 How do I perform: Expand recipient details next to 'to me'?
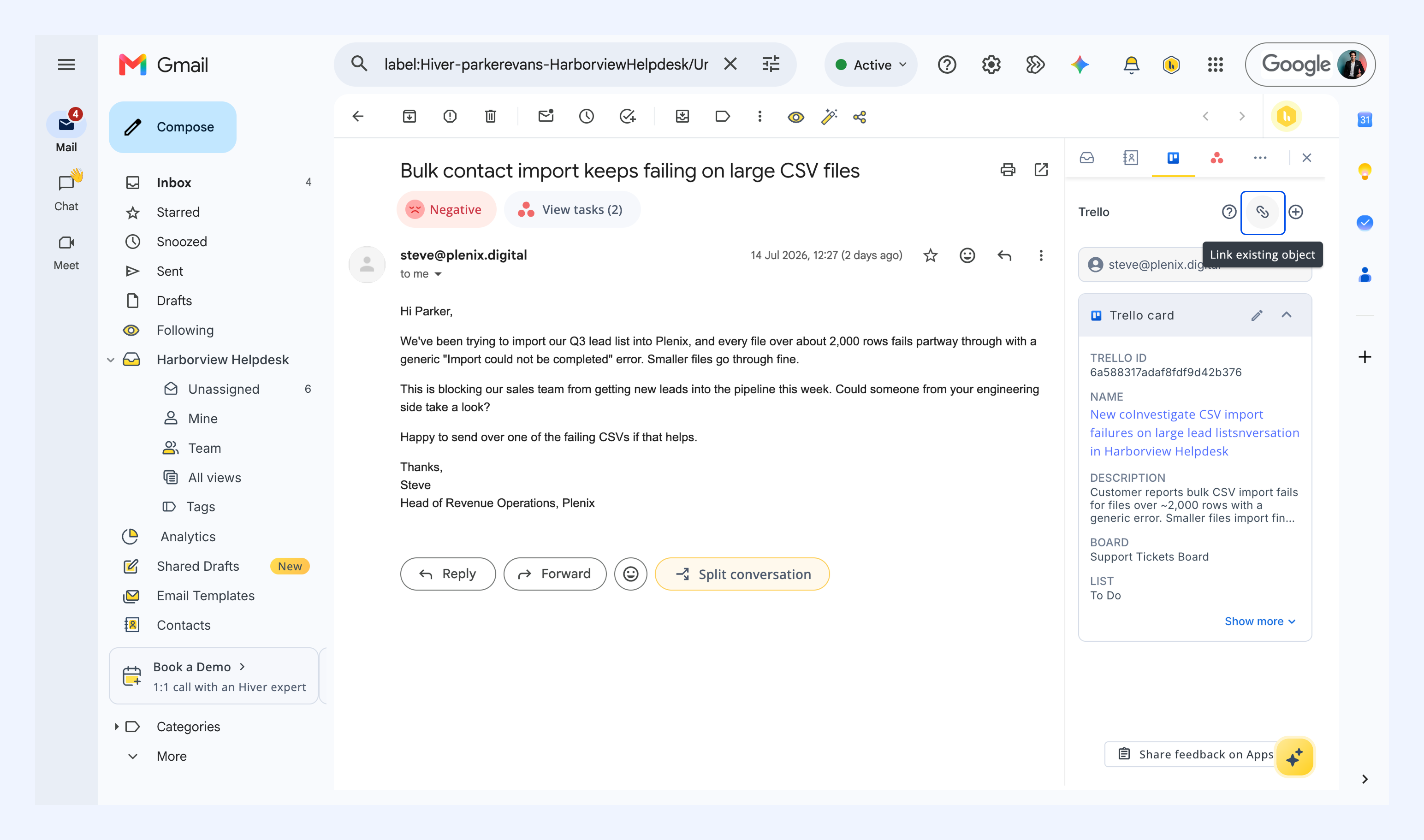[x=438, y=274]
